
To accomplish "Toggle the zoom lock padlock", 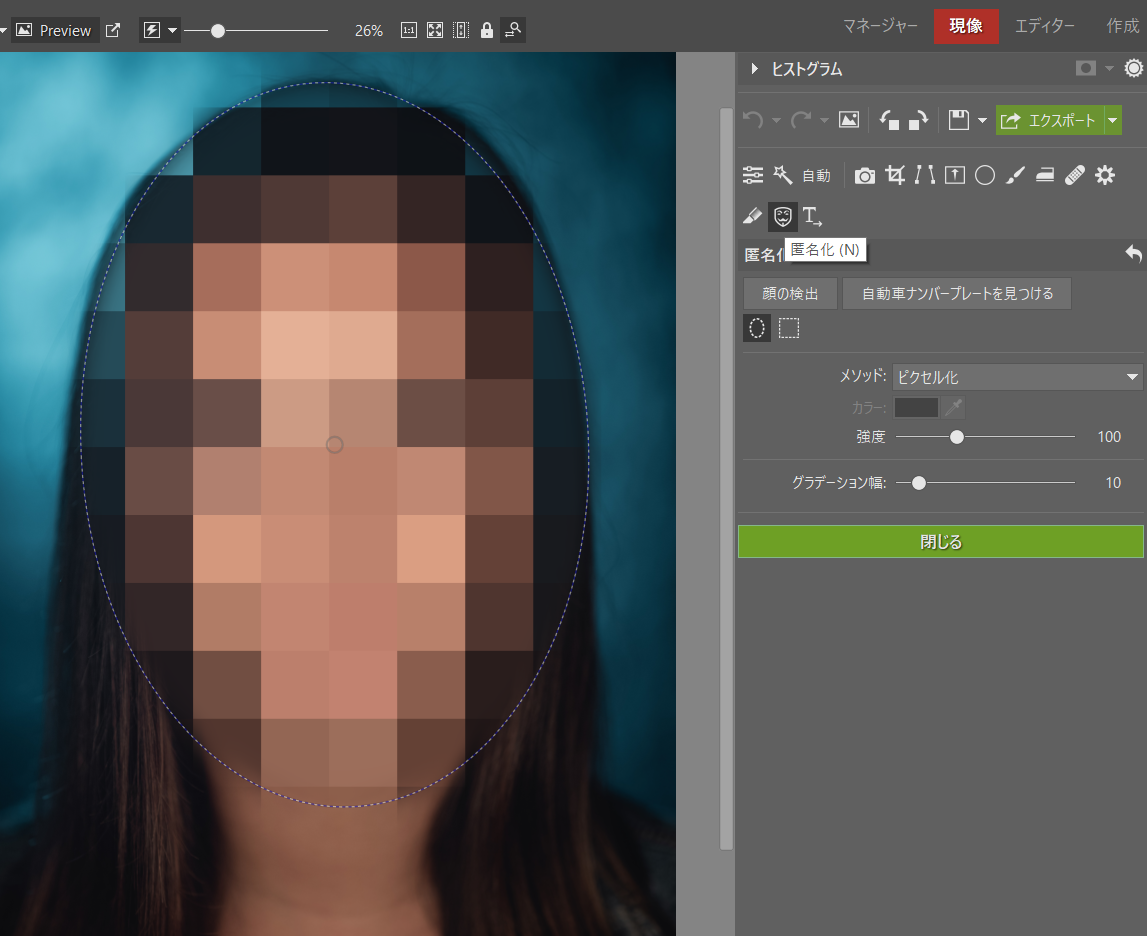I will [x=486, y=30].
